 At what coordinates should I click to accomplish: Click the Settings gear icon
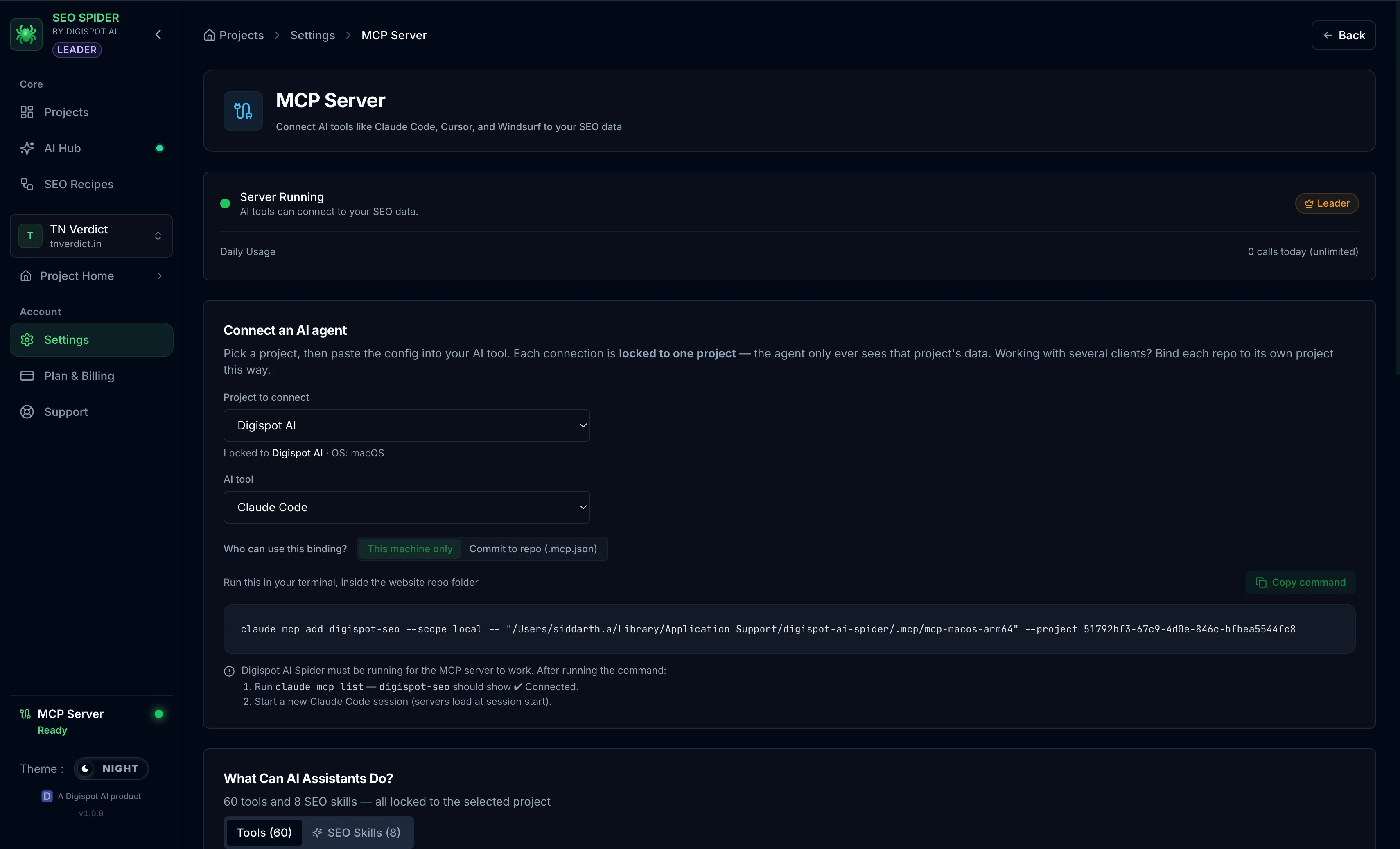click(x=27, y=340)
